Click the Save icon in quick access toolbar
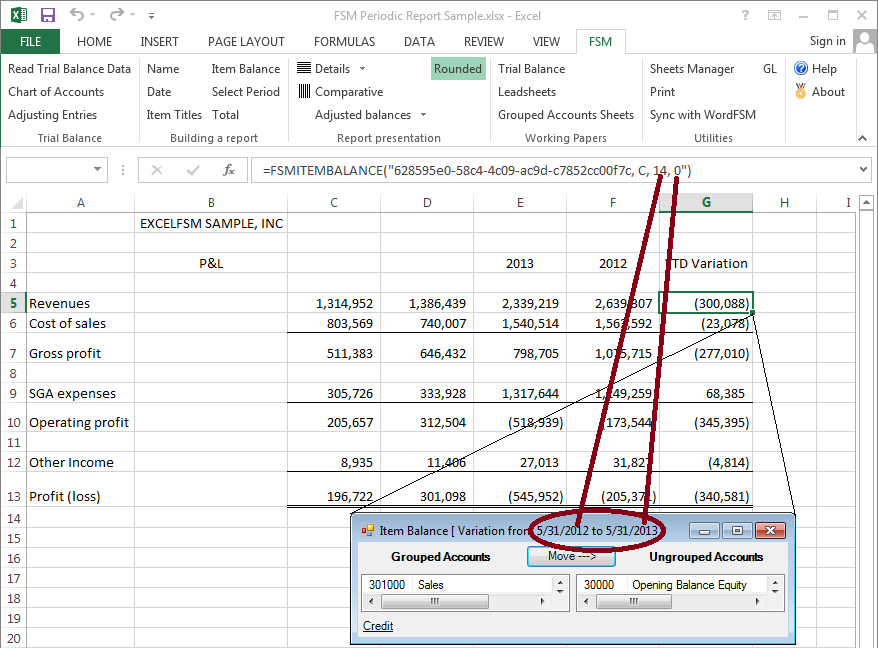The image size is (878, 648). pos(47,15)
